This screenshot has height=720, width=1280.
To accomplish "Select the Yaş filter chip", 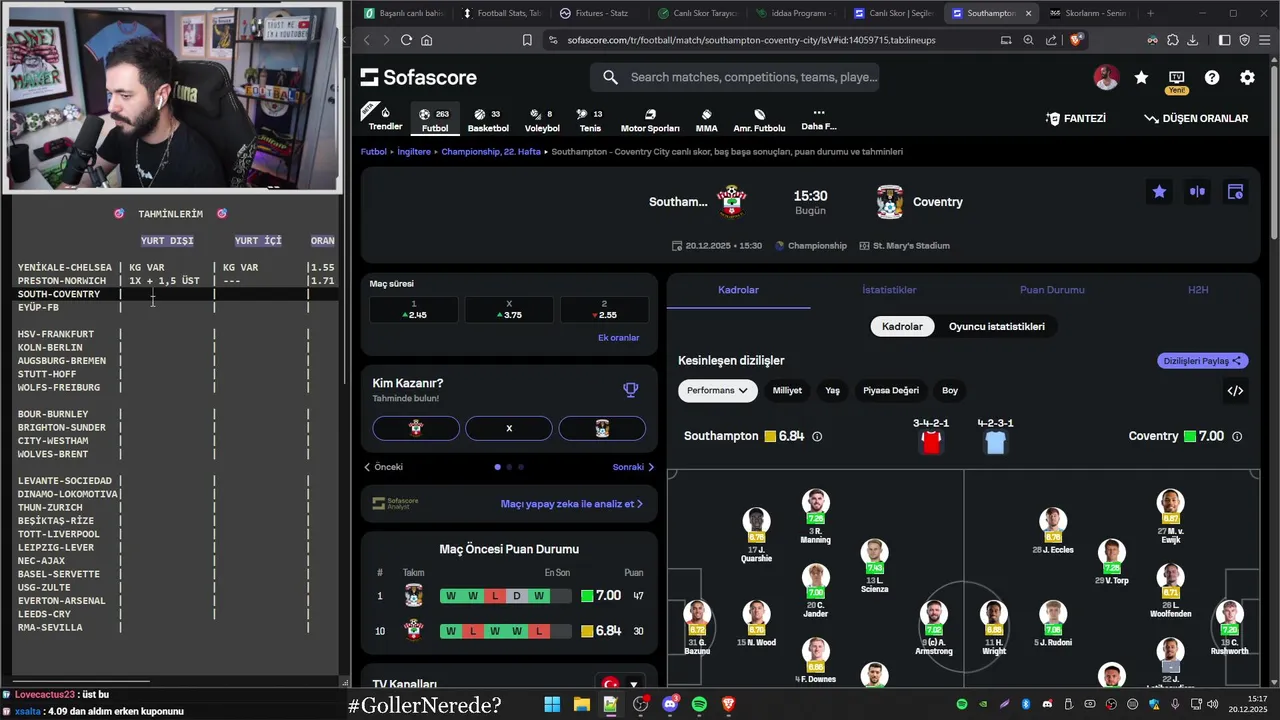I will click(832, 391).
